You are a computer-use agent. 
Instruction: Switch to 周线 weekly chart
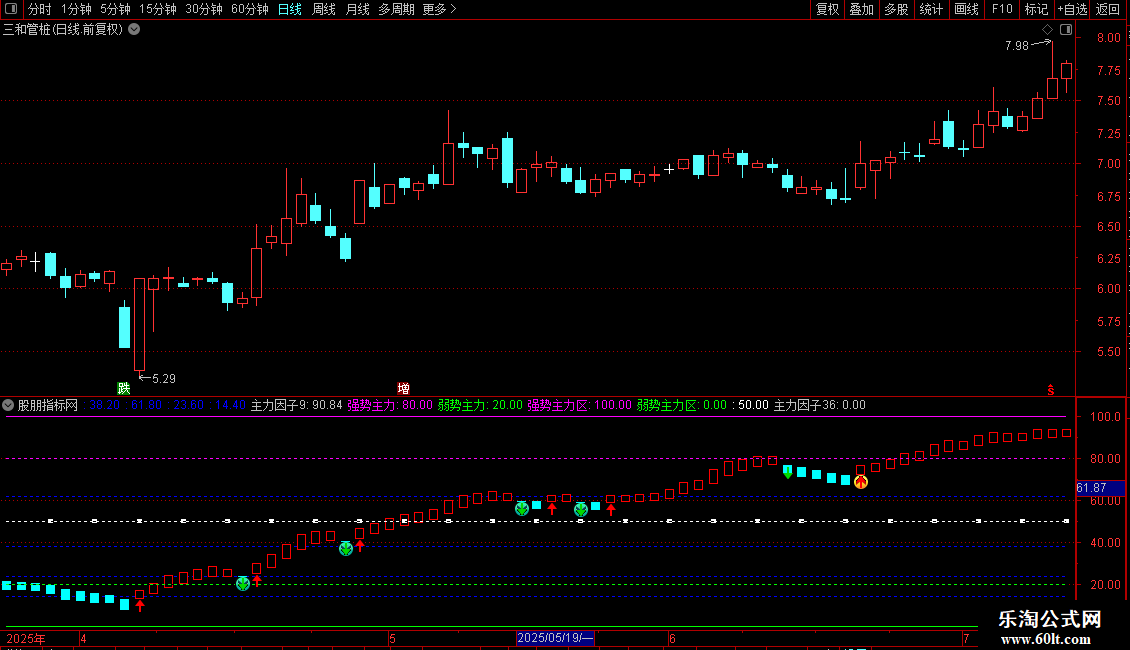click(324, 9)
